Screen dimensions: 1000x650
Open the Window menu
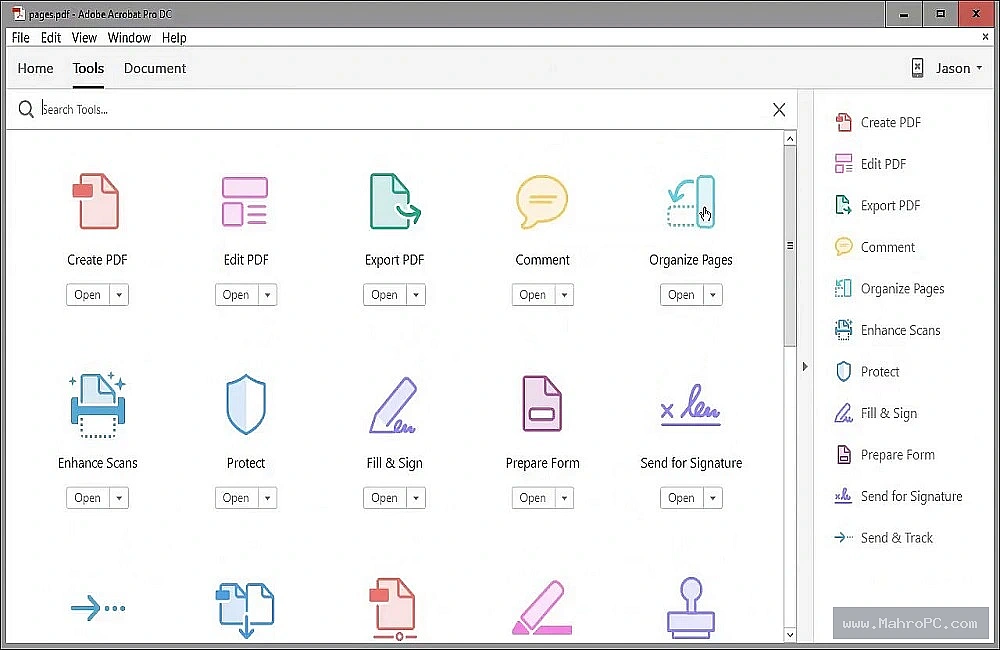129,38
